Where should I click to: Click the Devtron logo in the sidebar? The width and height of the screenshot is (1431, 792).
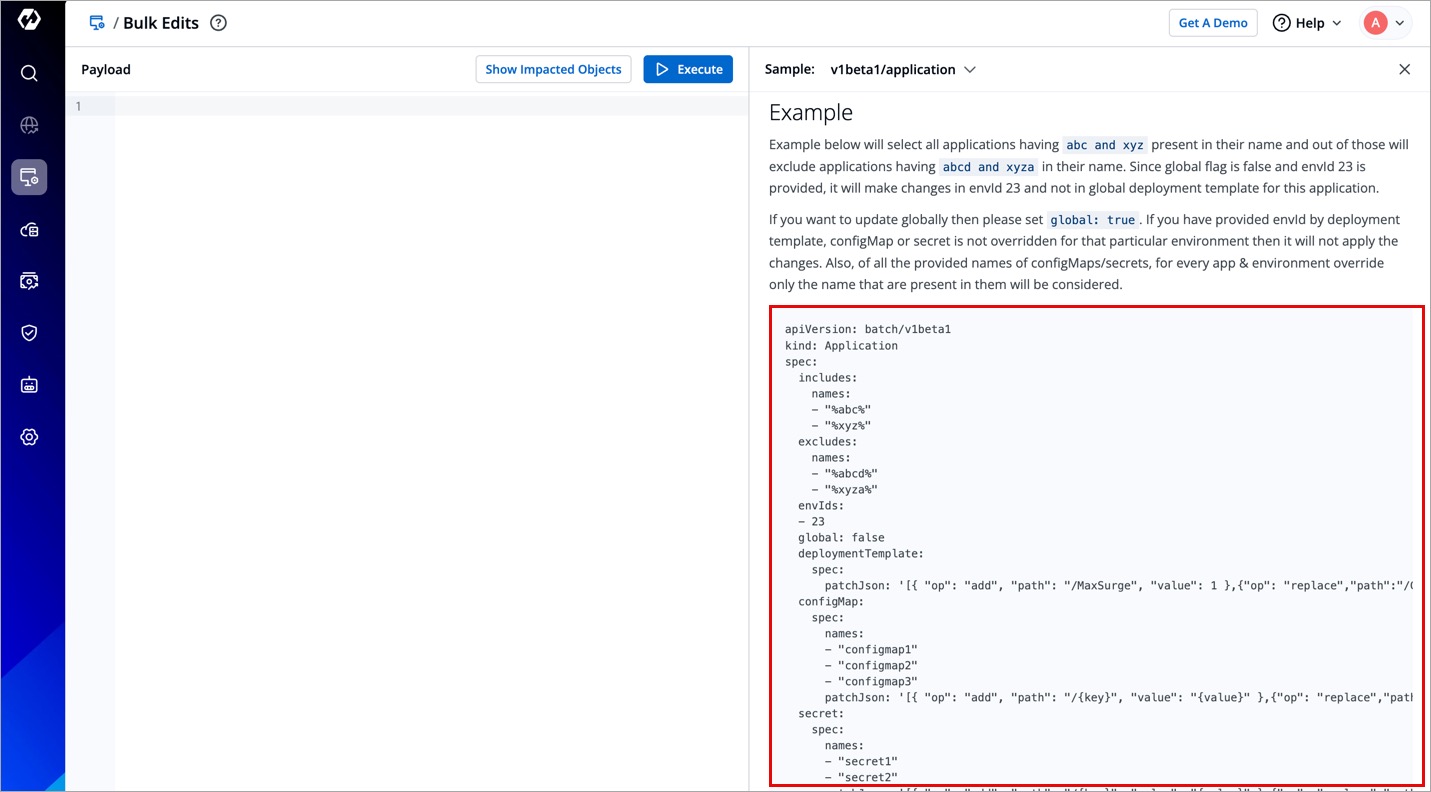point(29,20)
